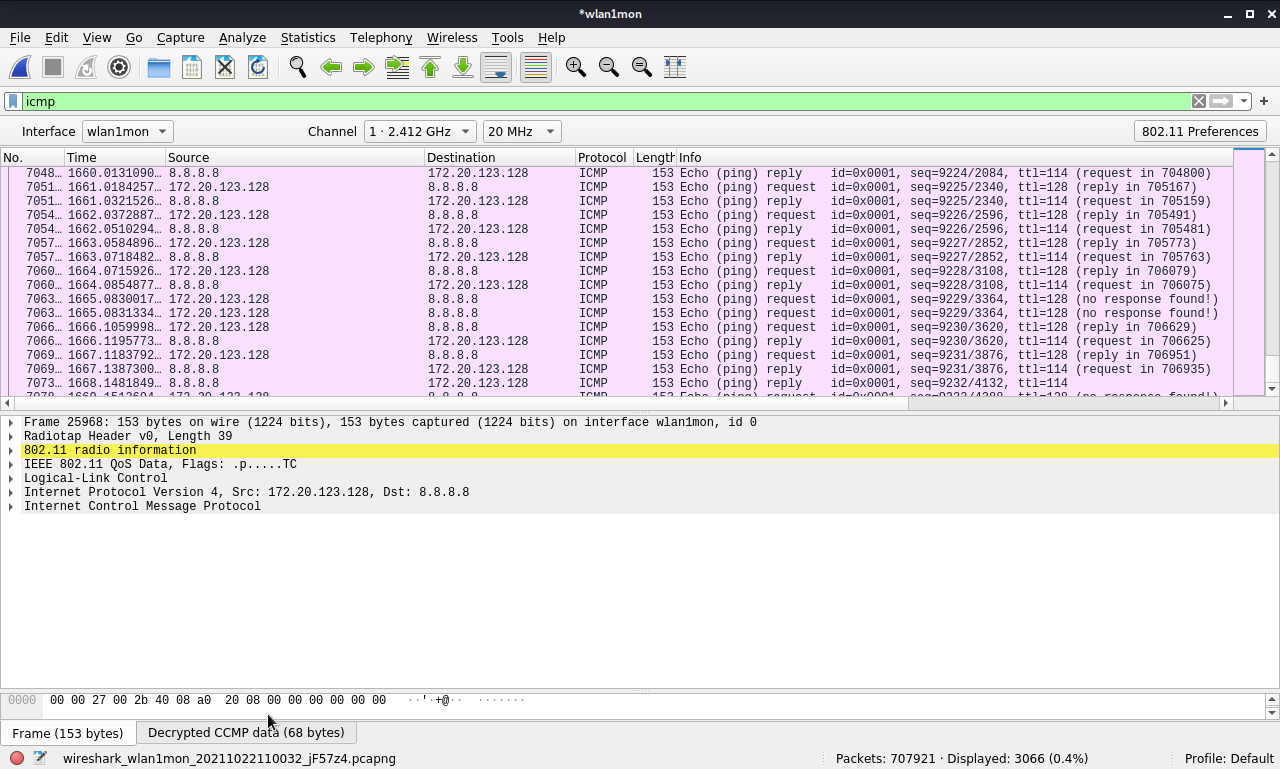Open the Wireless menu
This screenshot has height=769, width=1280.
pyautogui.click(x=452, y=37)
